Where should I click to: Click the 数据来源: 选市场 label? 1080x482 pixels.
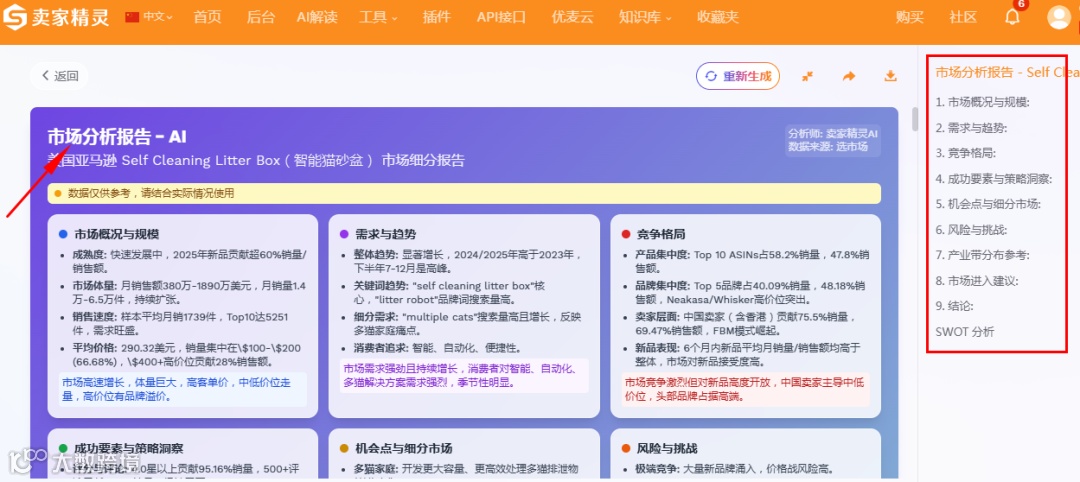(x=828, y=146)
